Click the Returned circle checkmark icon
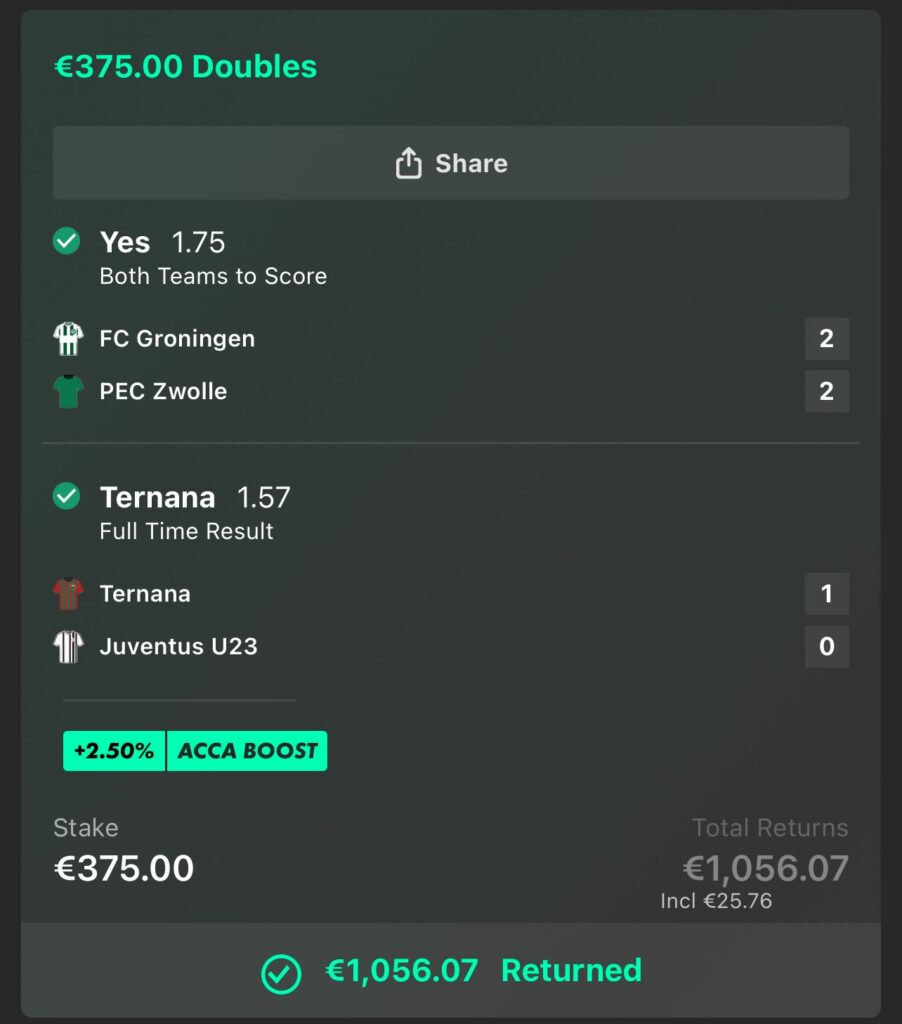Viewport: 902px width, 1024px height. pyautogui.click(x=280, y=972)
